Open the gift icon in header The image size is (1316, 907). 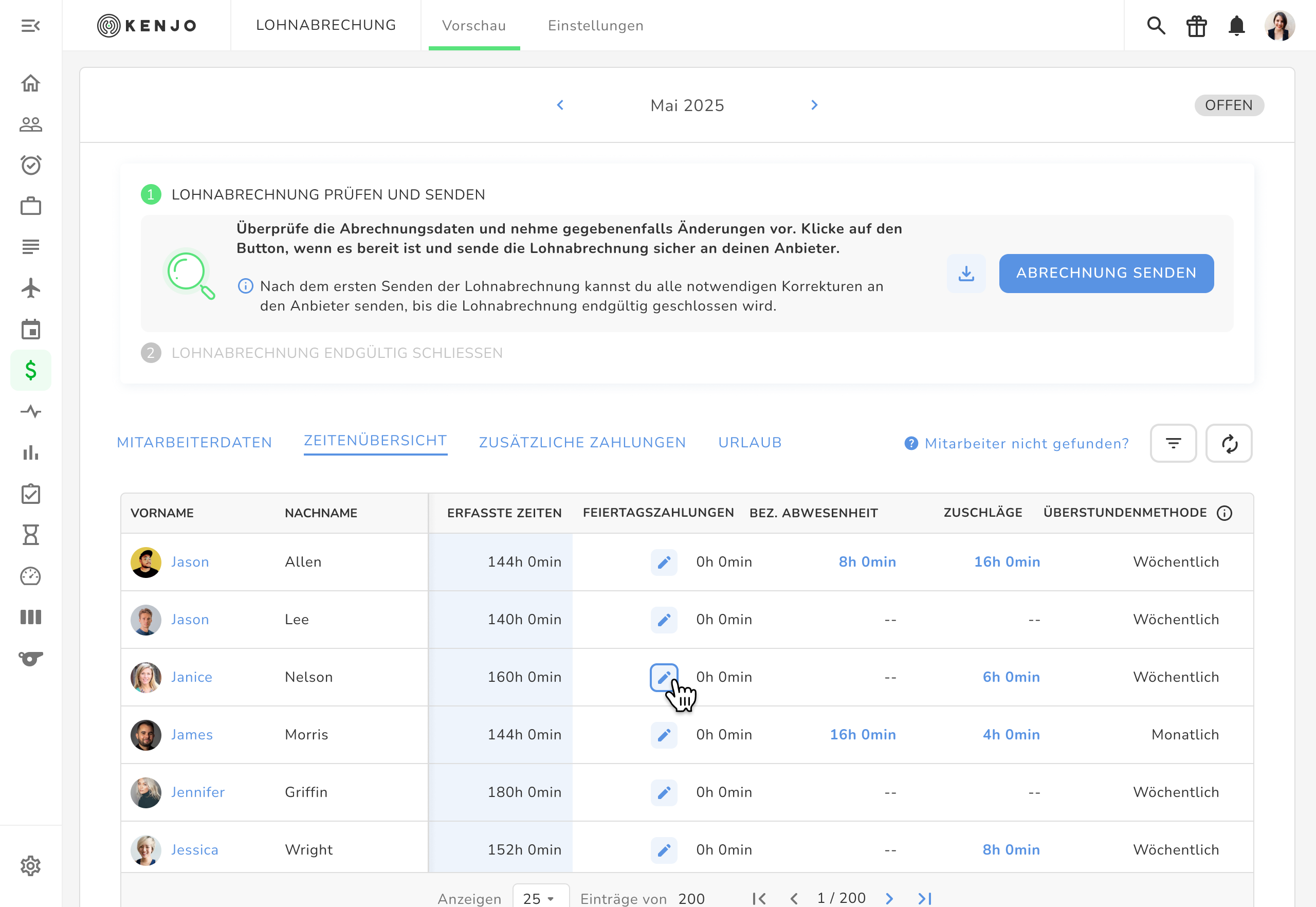(x=1196, y=26)
